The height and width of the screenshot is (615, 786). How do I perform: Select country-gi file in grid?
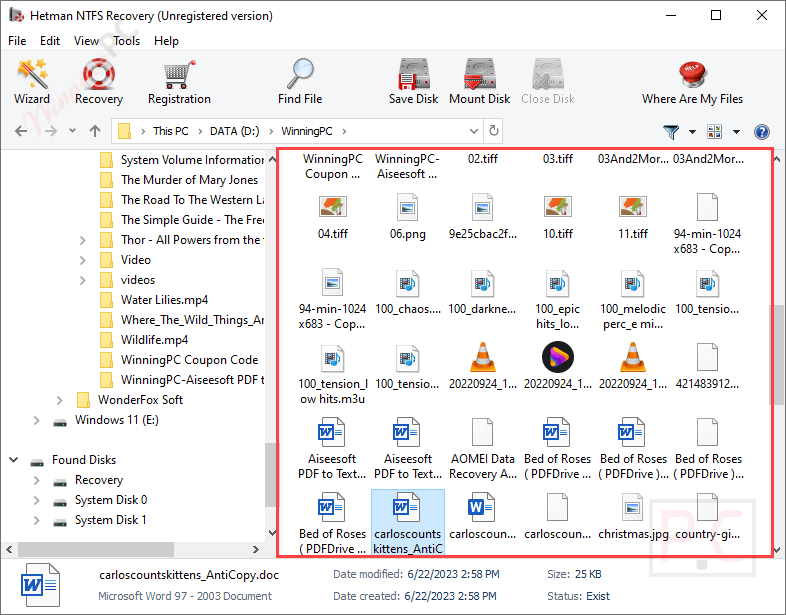click(707, 517)
